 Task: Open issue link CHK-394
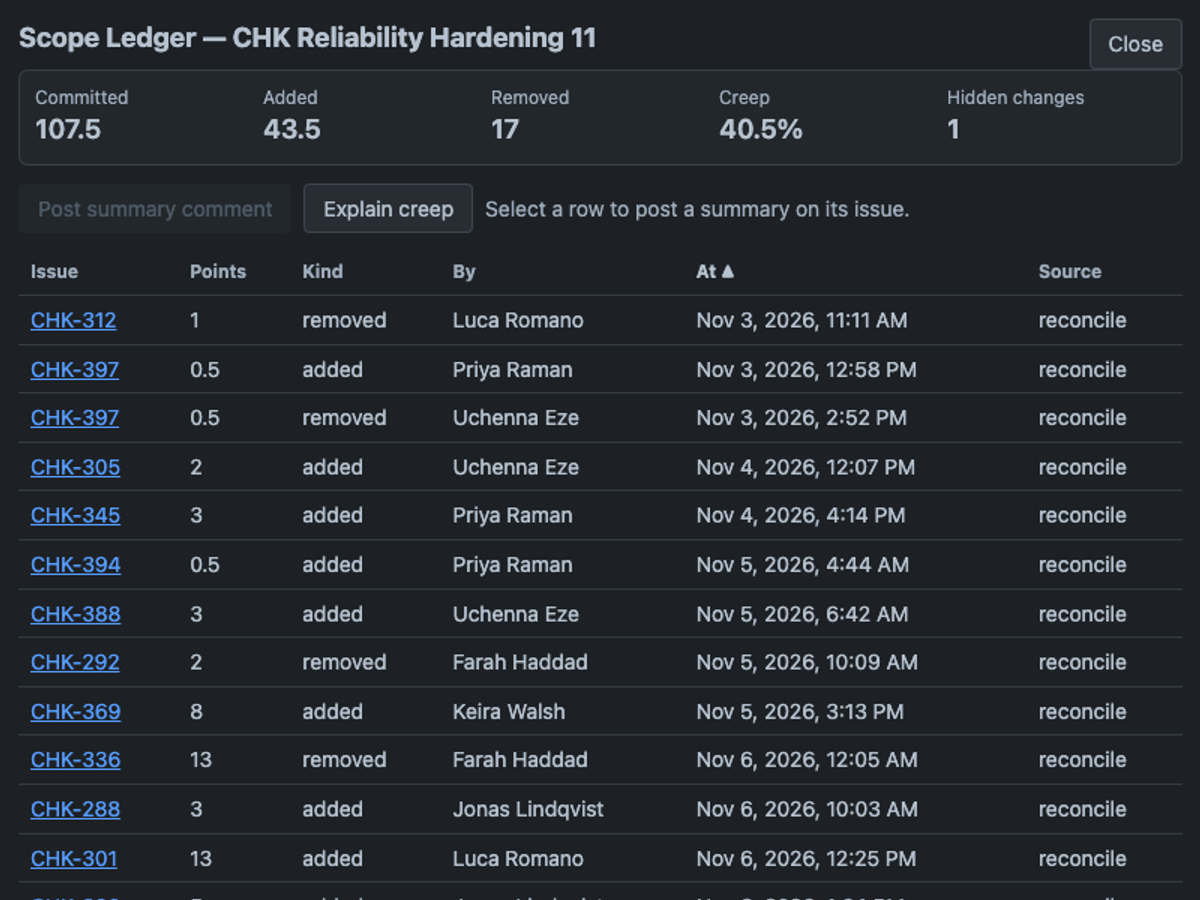(x=75, y=565)
